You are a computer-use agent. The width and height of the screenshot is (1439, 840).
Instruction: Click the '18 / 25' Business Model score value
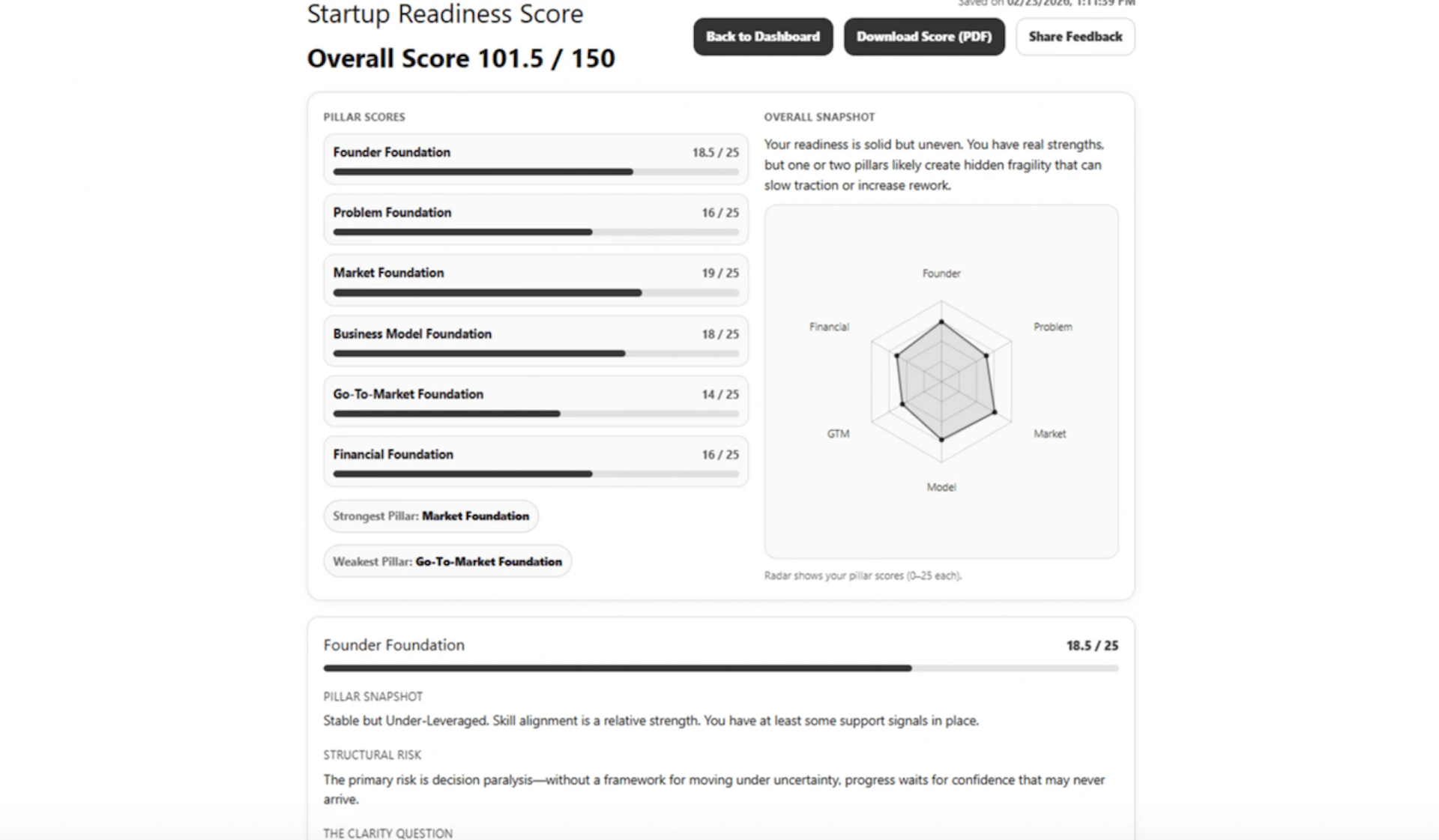(x=720, y=334)
